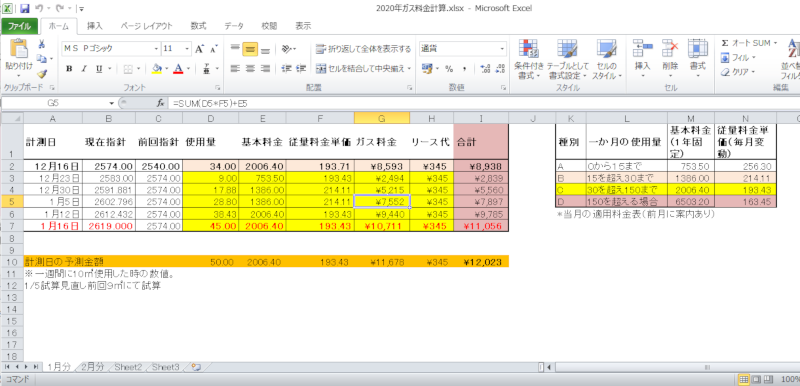Click the Insert cells icon
The height and width of the screenshot is (386, 800).
click(642, 60)
